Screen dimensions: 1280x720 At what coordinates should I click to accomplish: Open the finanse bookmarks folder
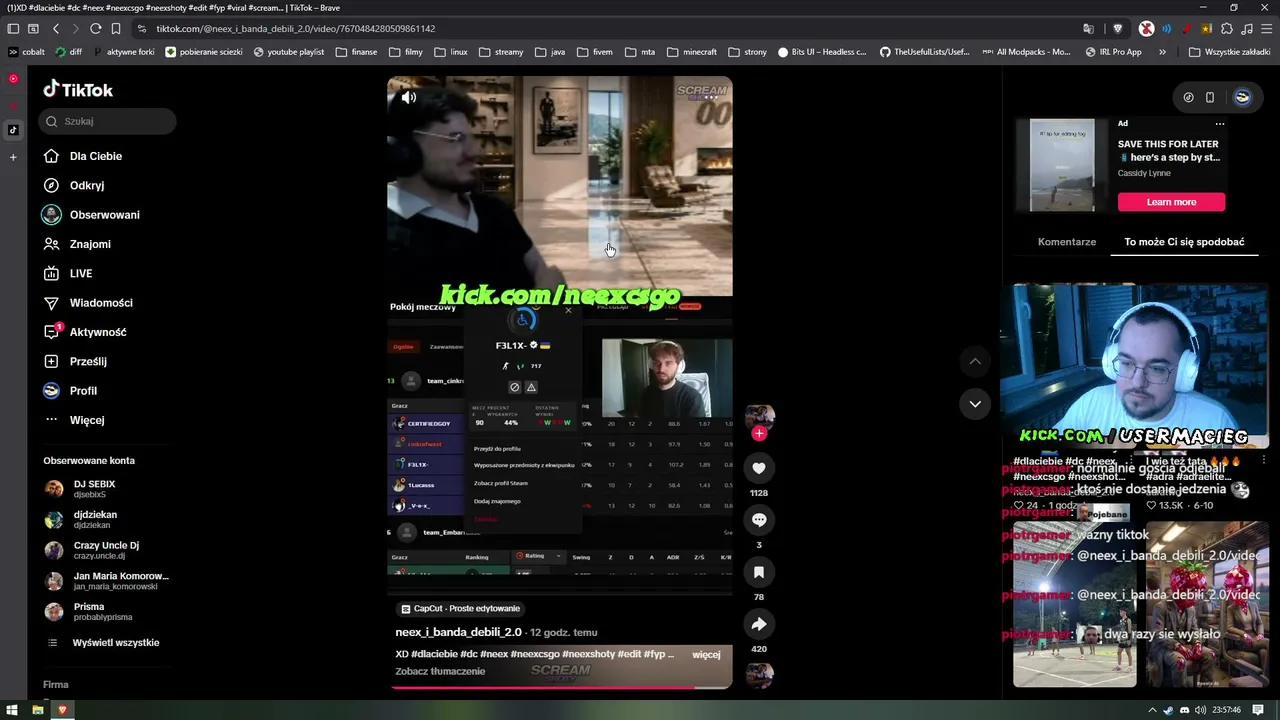click(357, 52)
